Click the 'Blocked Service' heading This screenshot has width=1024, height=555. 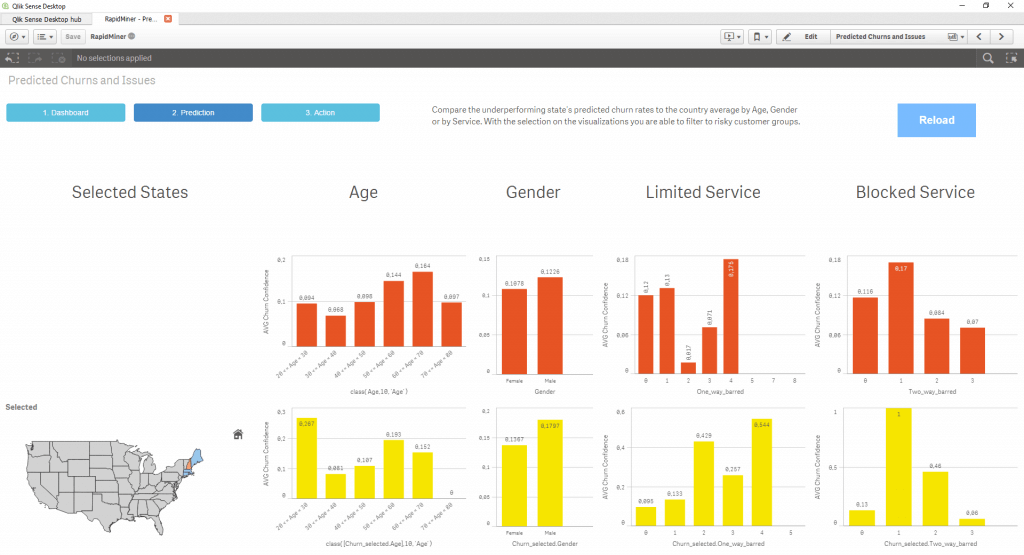915,192
